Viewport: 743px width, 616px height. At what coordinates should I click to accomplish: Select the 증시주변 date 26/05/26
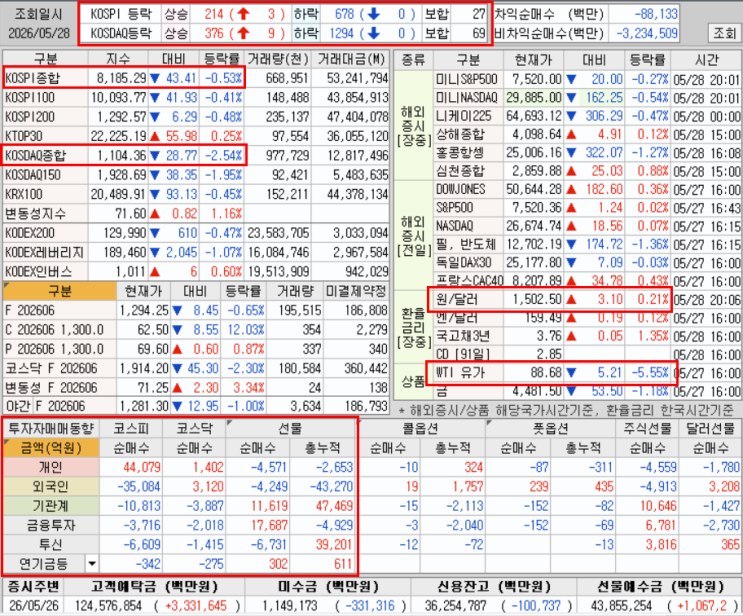coord(34,606)
